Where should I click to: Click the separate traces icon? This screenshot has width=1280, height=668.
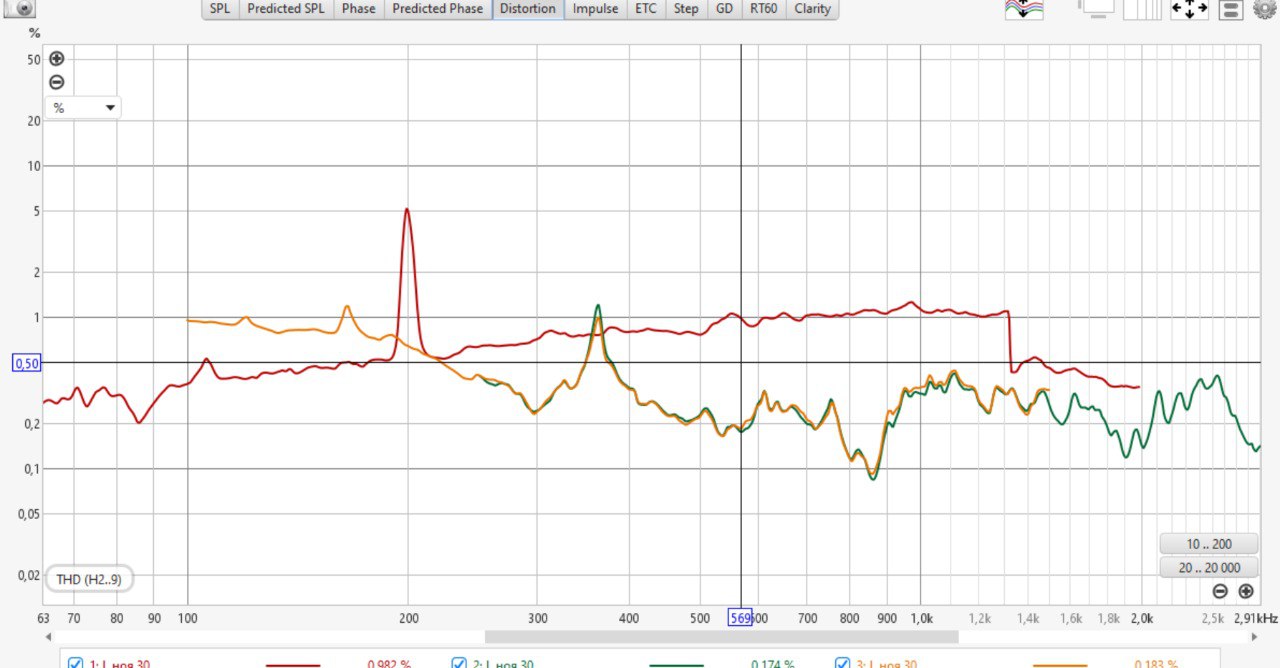[x=1024, y=9]
